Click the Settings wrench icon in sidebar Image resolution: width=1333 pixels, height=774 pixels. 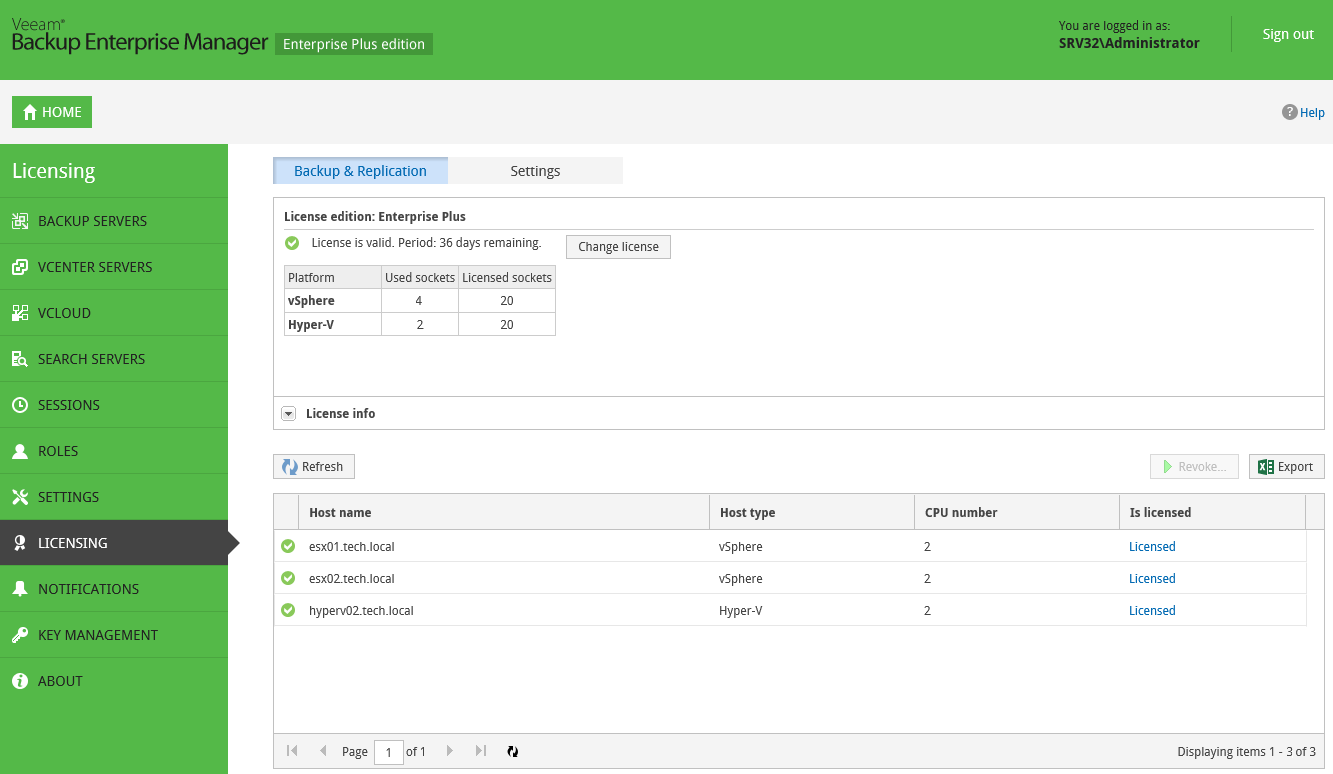pos(19,497)
